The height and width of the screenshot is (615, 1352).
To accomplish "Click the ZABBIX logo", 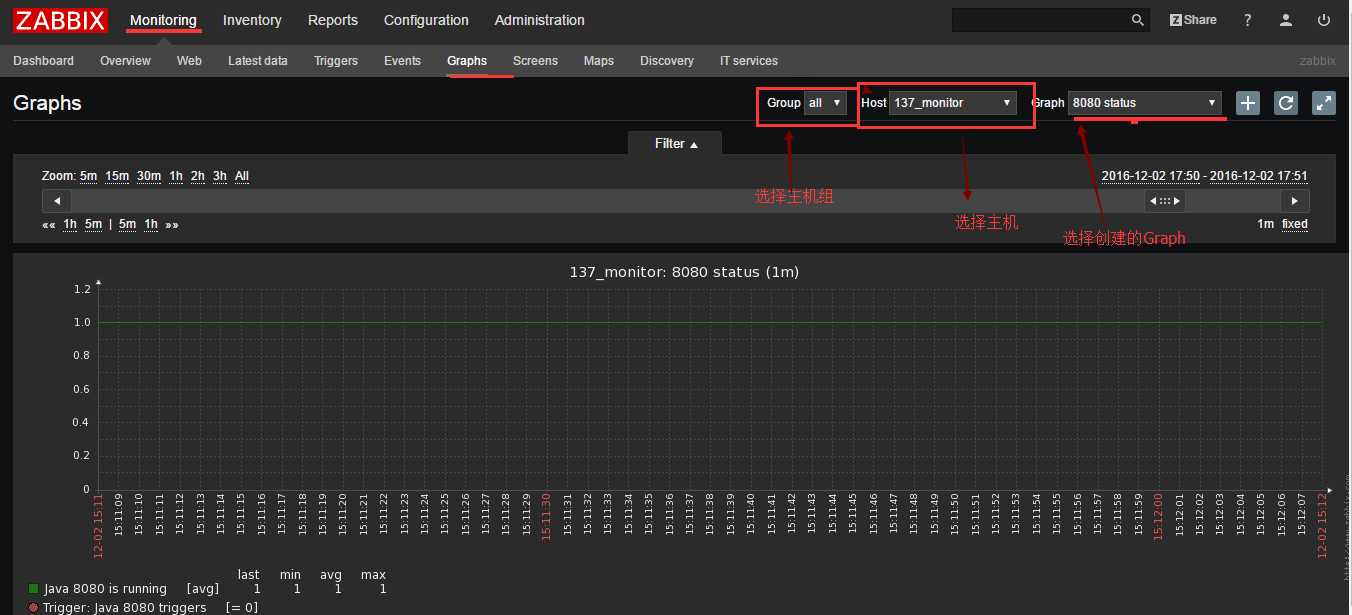I will [61, 20].
